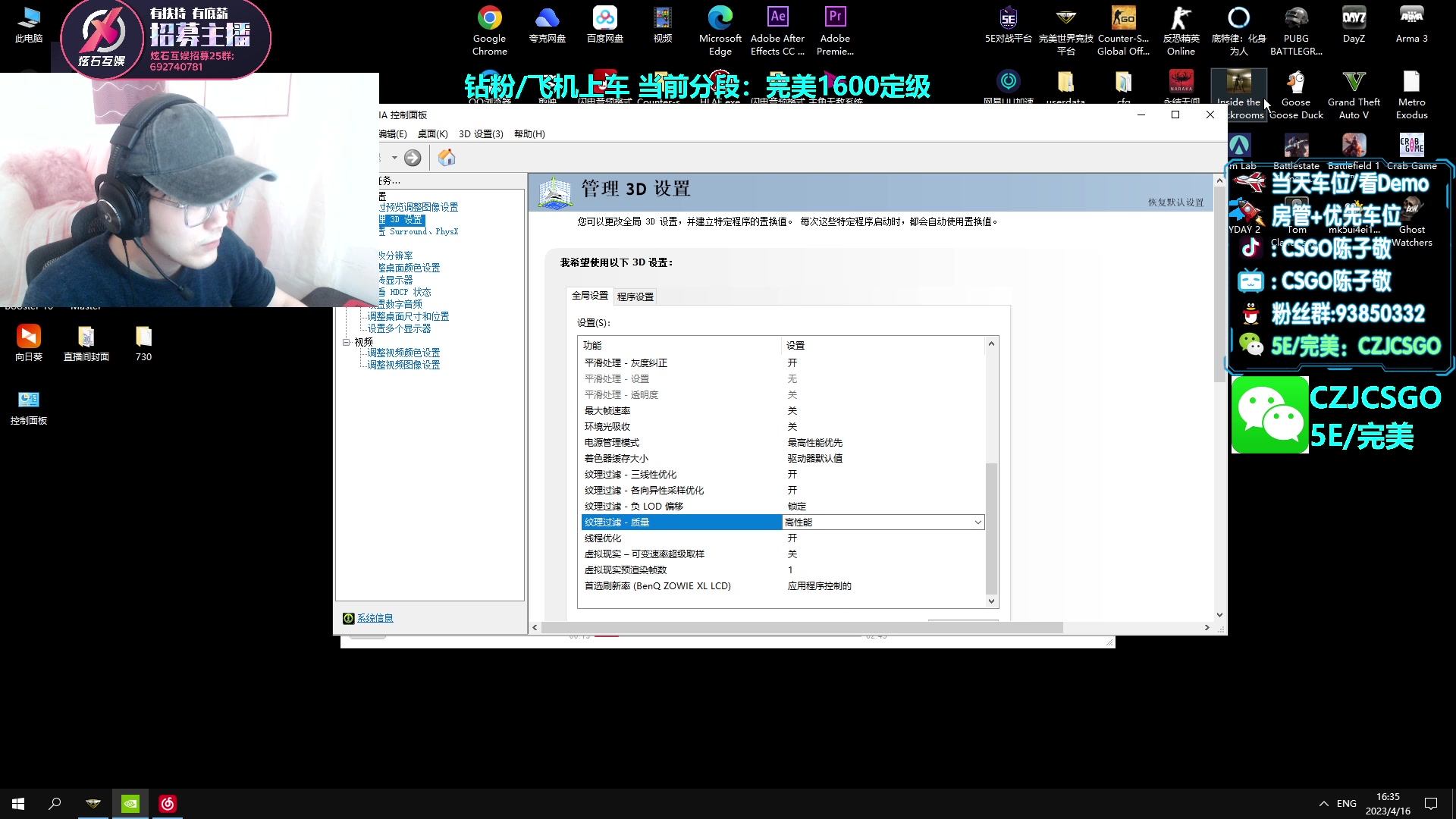Click the NVIDIA icon in the taskbar
Viewport: 1456px width, 819px height.
(130, 803)
